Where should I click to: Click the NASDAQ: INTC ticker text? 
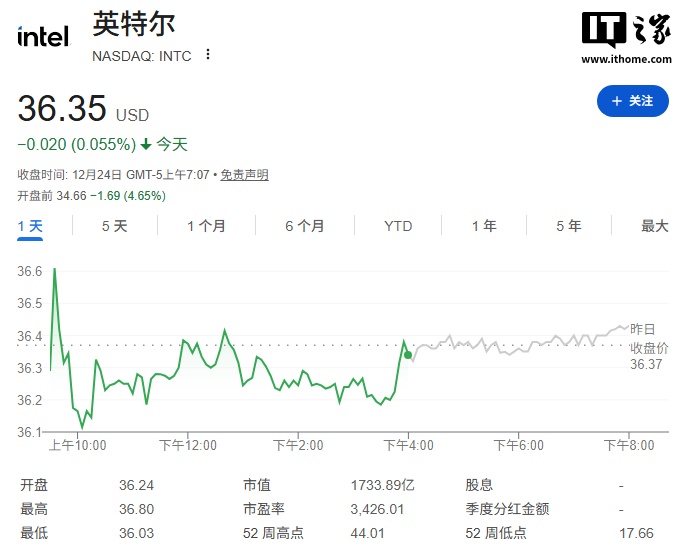pos(142,56)
